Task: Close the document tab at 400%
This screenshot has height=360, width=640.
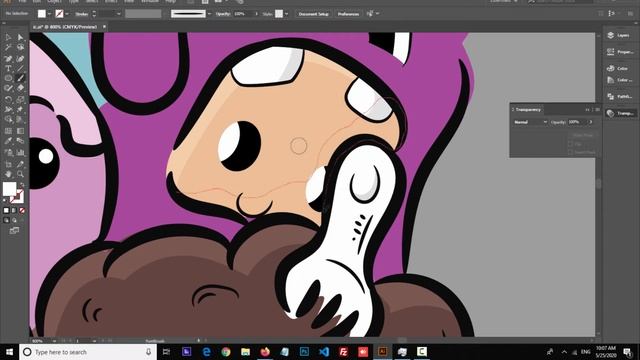Action: [x=104, y=27]
